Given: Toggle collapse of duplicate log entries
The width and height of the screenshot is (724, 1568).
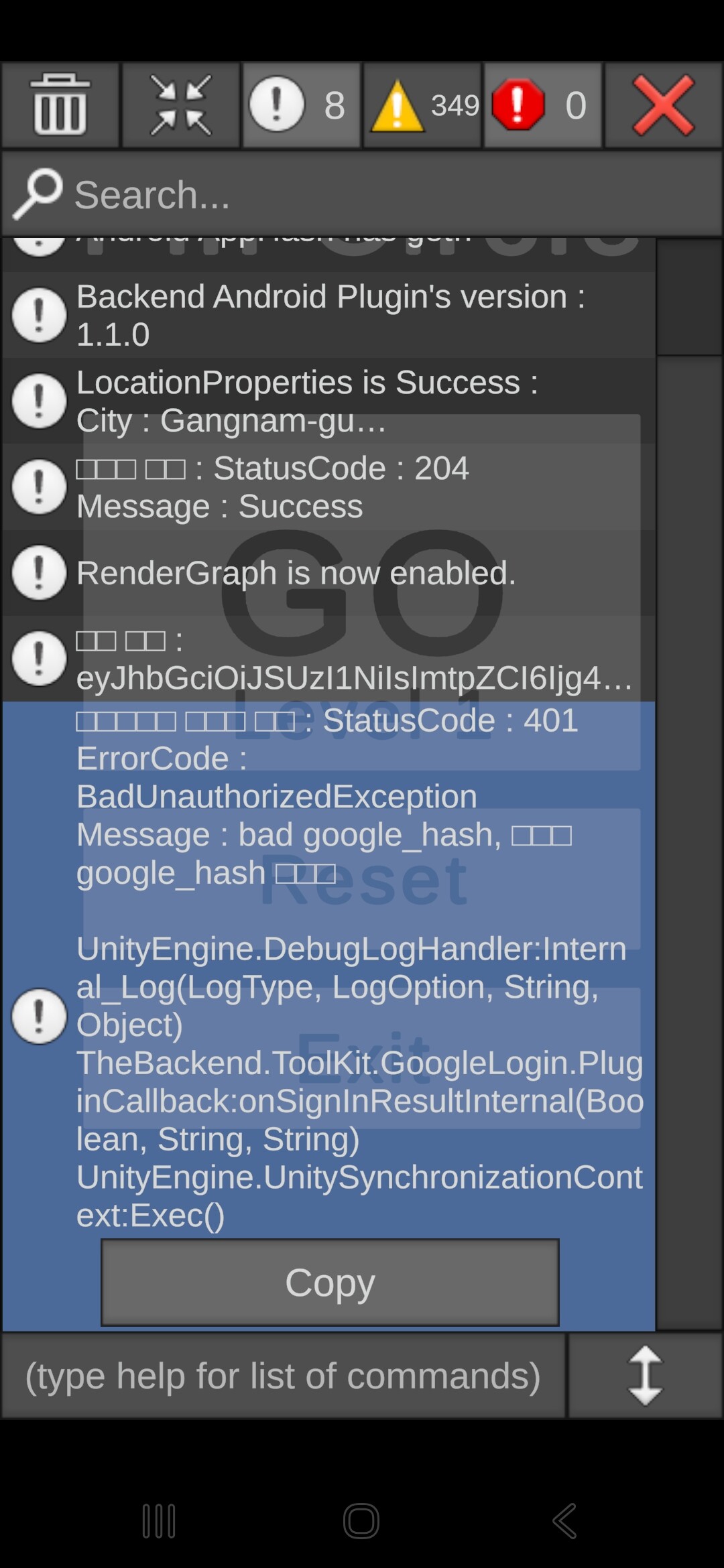Looking at the screenshot, I should coord(181,105).
